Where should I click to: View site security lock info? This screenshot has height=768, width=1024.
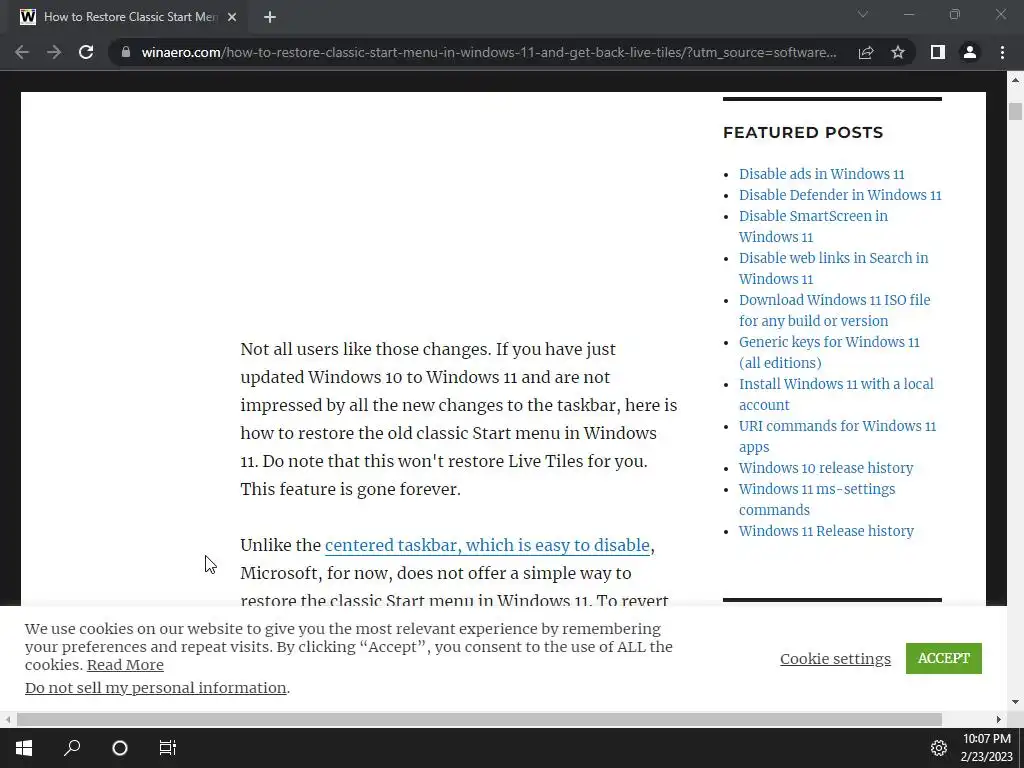(126, 52)
